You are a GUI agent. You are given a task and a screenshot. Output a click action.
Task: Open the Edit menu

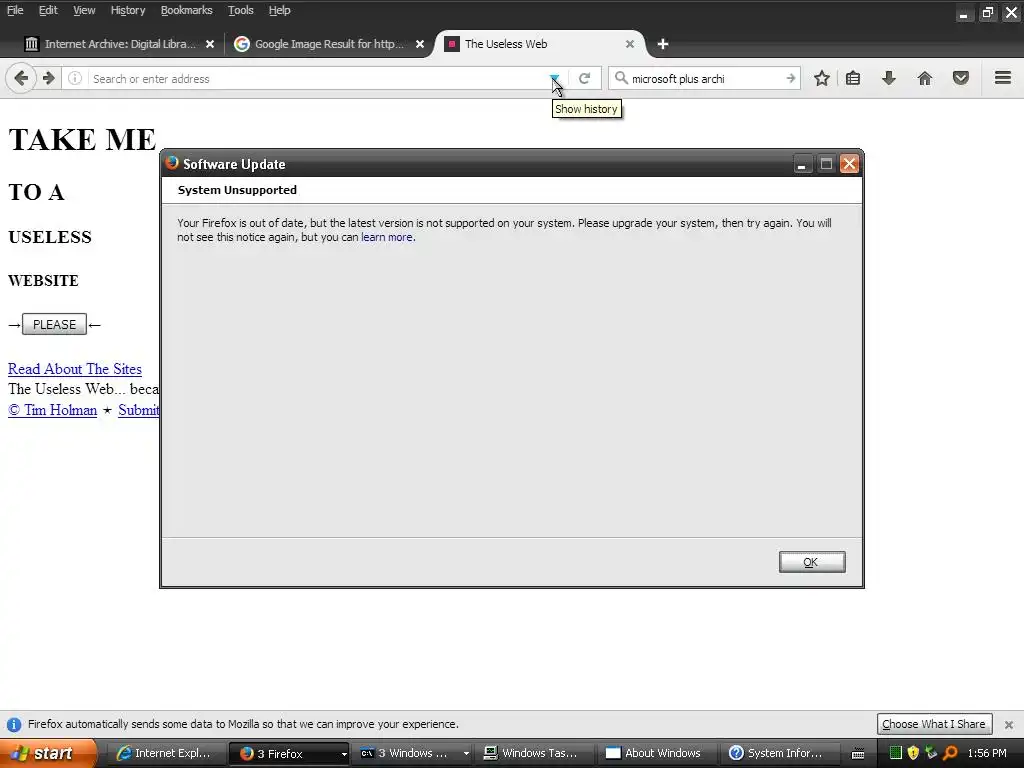(x=48, y=10)
